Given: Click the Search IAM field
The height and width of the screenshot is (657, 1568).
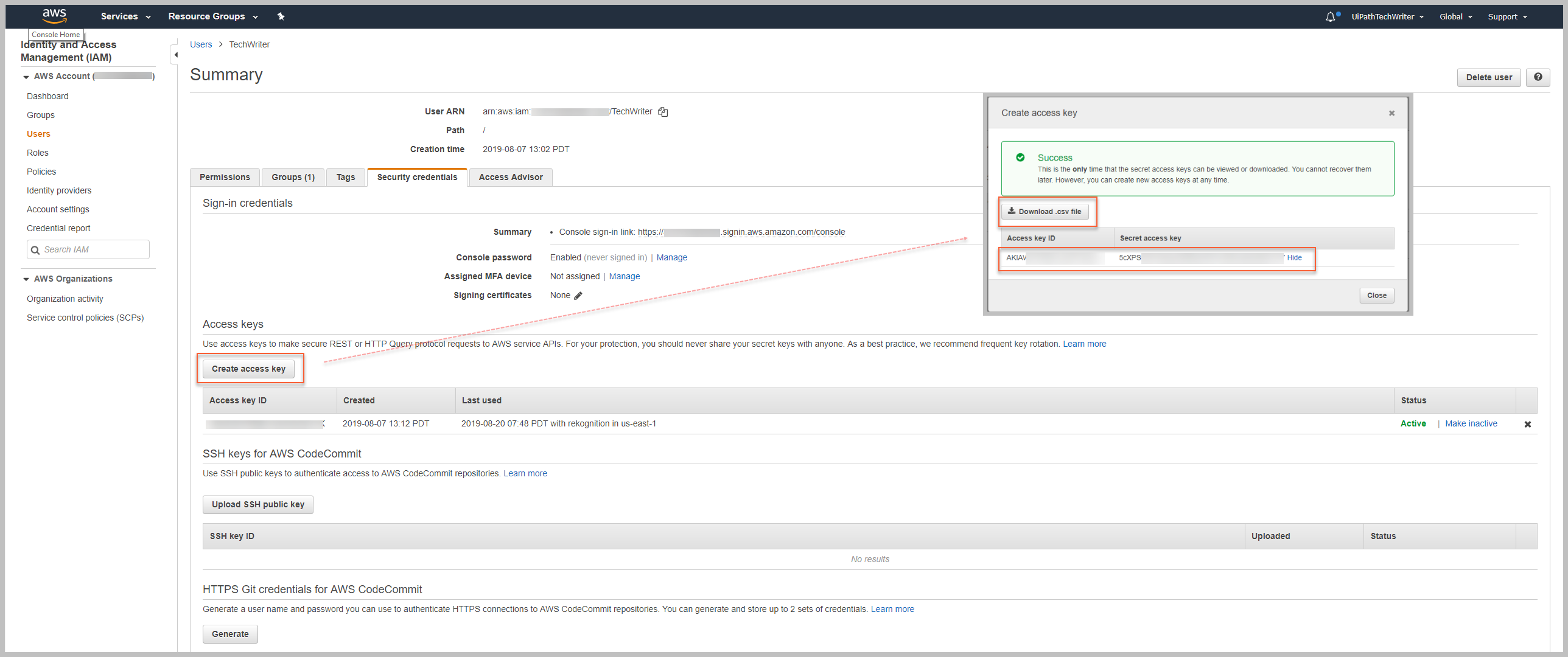Looking at the screenshot, I should pos(88,249).
